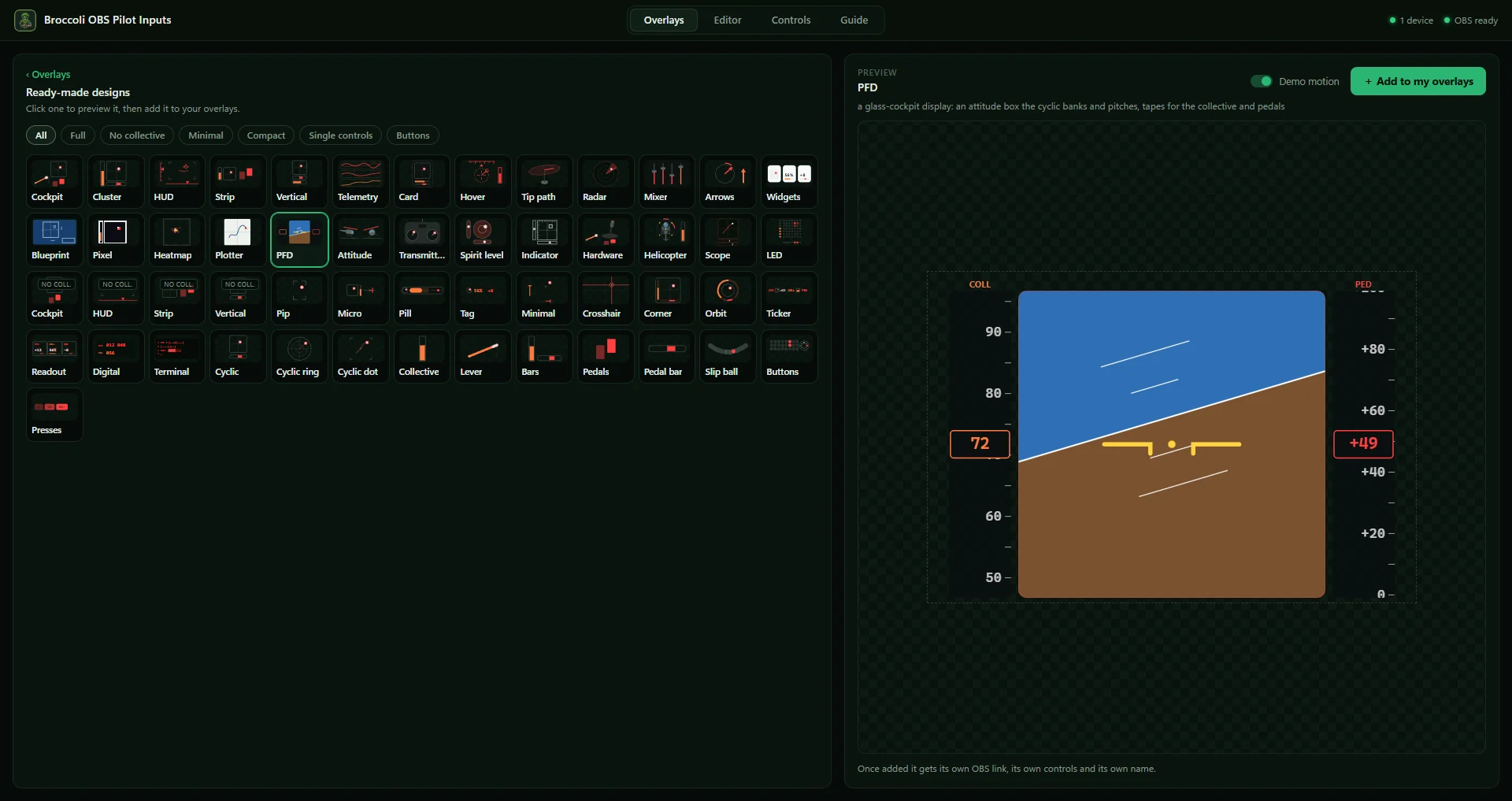Select the Helicopter overlay design
Image resolution: width=1512 pixels, height=801 pixels.
pyautogui.click(x=667, y=240)
